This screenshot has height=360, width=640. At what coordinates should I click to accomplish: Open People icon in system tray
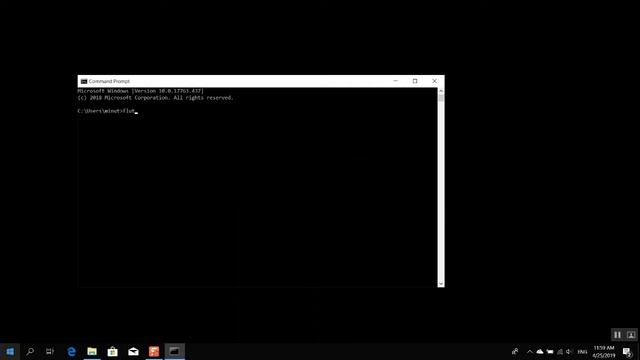[x=515, y=351]
